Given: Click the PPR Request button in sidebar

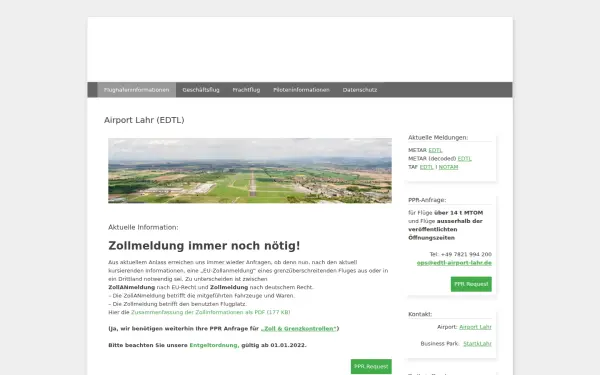Looking at the screenshot, I should (471, 284).
